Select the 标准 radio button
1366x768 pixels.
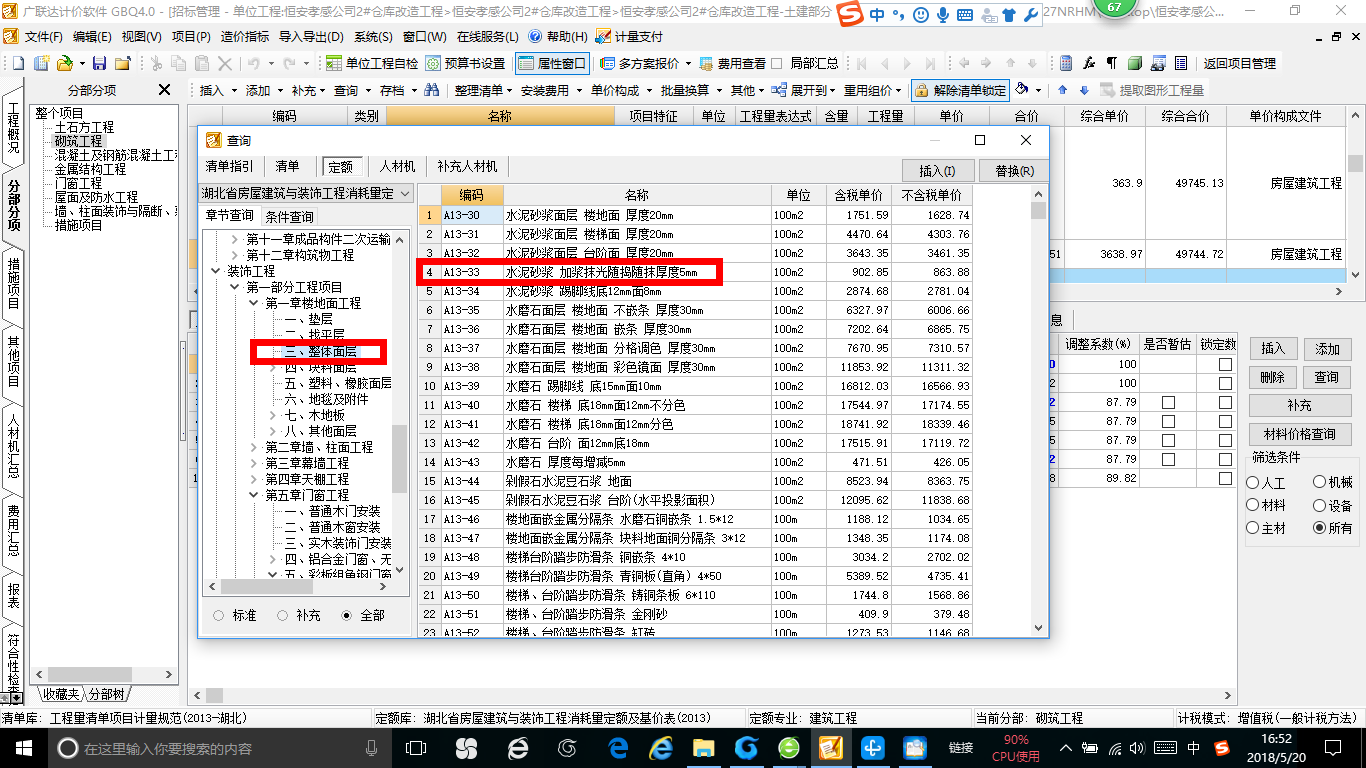[x=219, y=615]
